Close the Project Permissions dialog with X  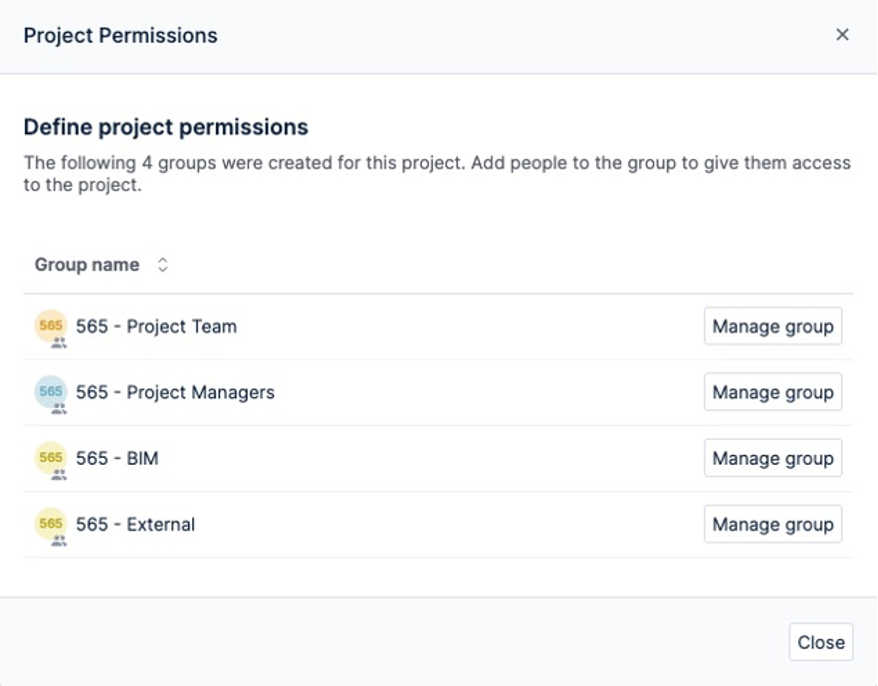click(x=842, y=35)
